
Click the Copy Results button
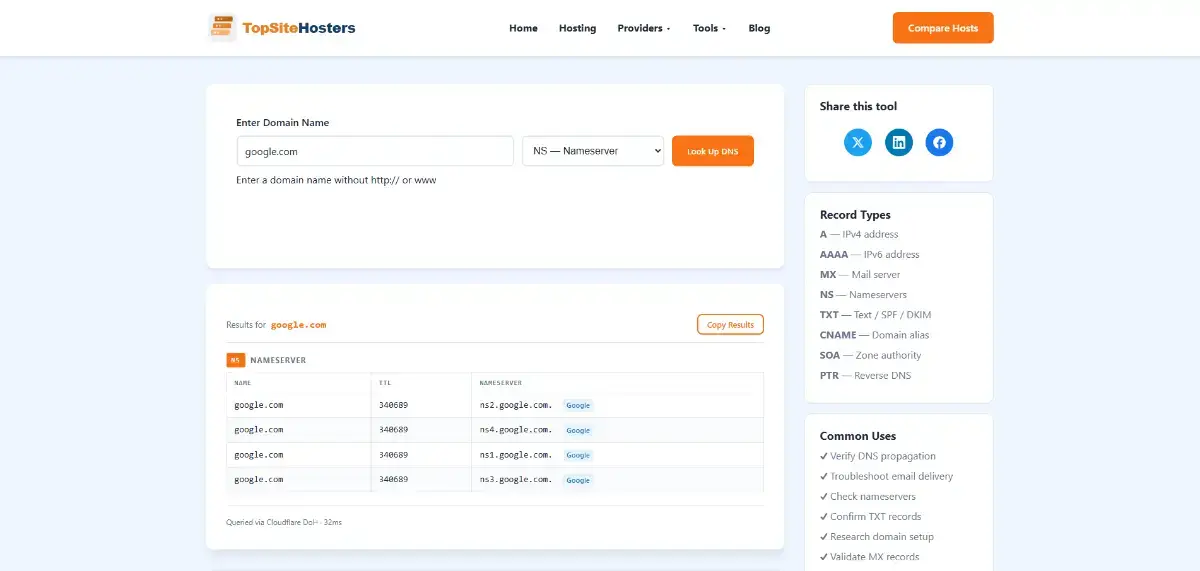coord(730,325)
